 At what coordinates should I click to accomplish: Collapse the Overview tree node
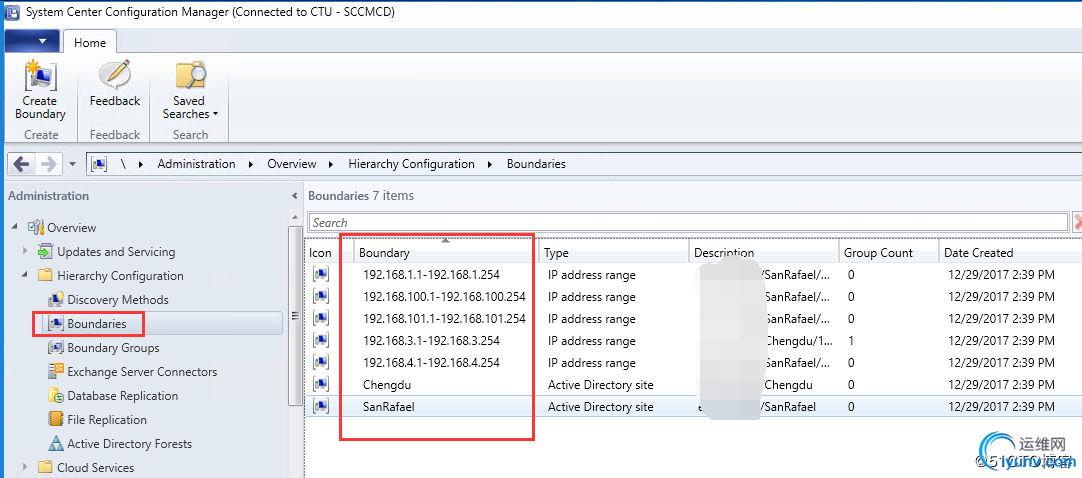[16, 228]
